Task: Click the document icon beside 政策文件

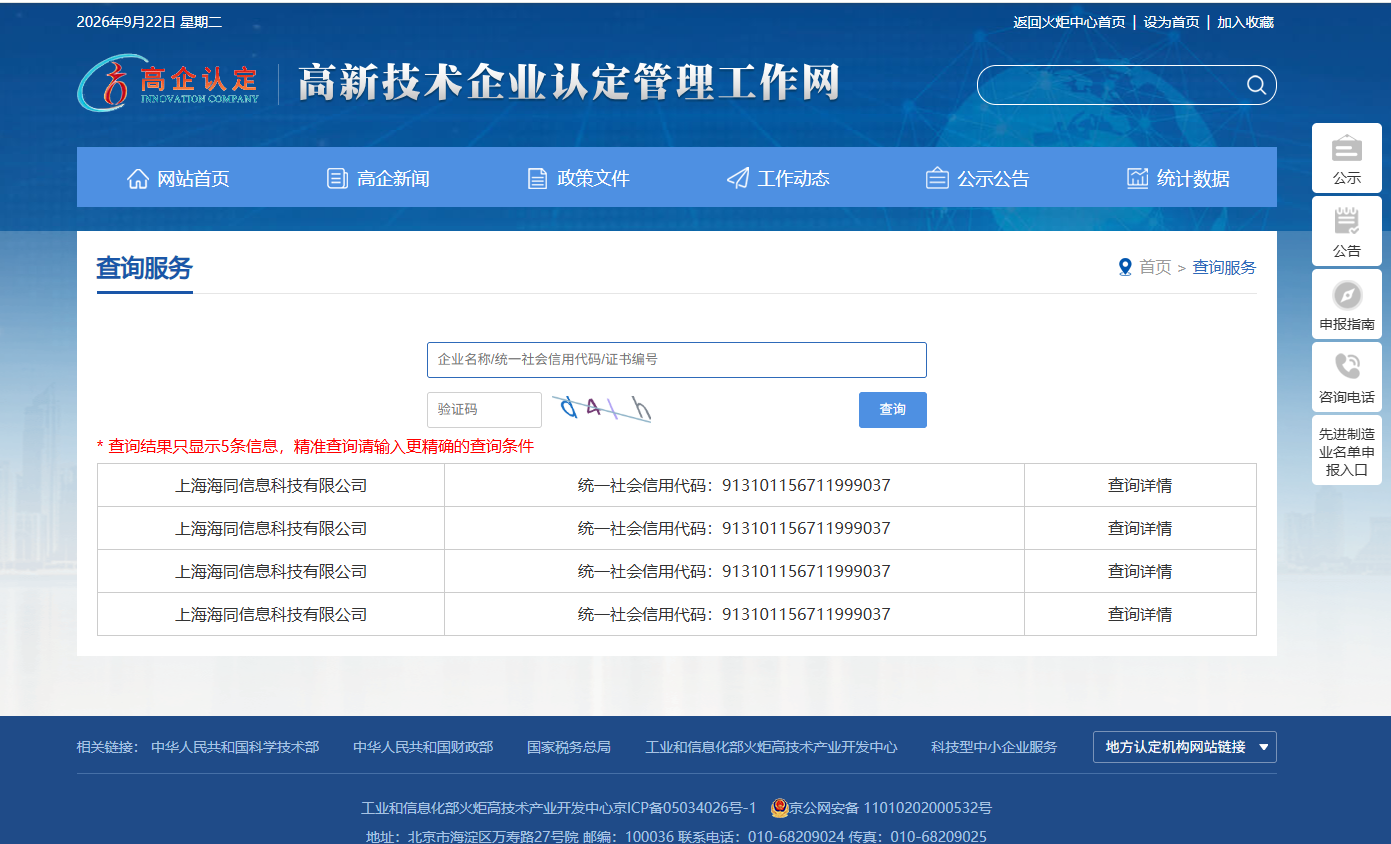Action: [x=537, y=178]
